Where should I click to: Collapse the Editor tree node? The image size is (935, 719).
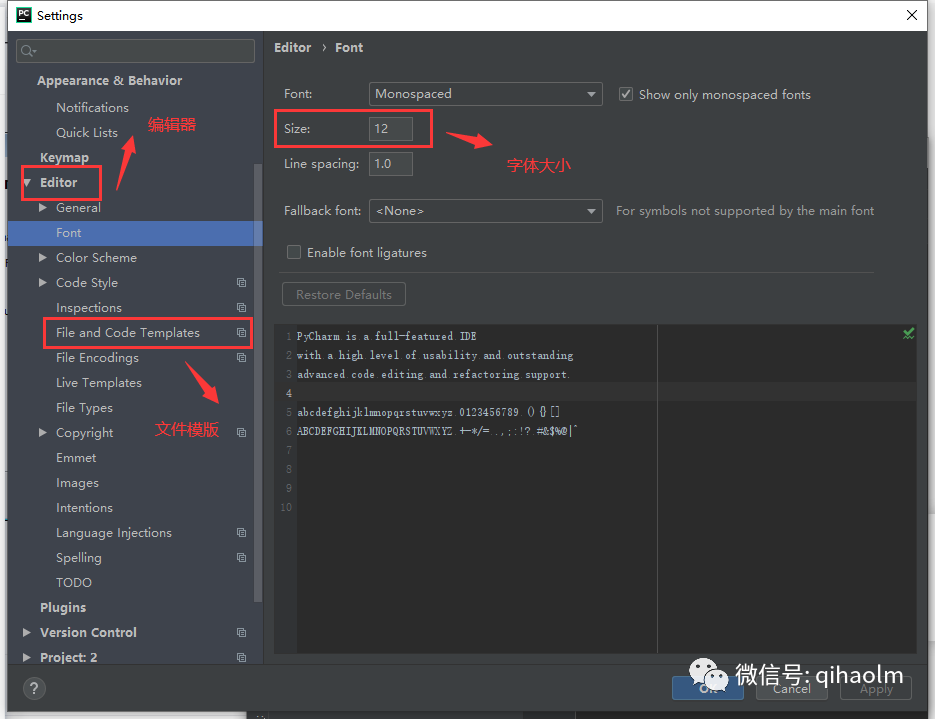tap(27, 182)
